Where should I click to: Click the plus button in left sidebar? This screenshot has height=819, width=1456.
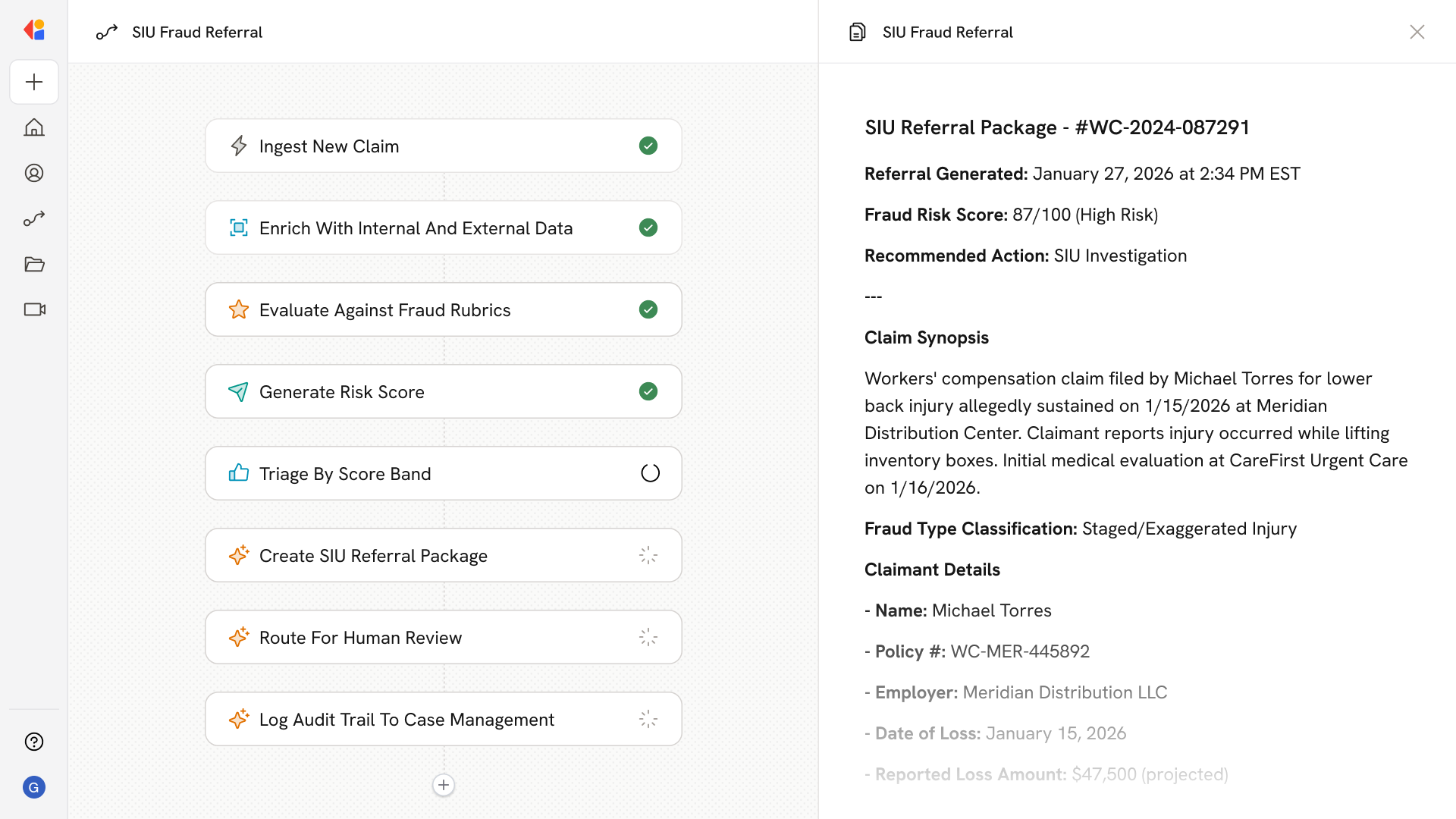click(34, 82)
